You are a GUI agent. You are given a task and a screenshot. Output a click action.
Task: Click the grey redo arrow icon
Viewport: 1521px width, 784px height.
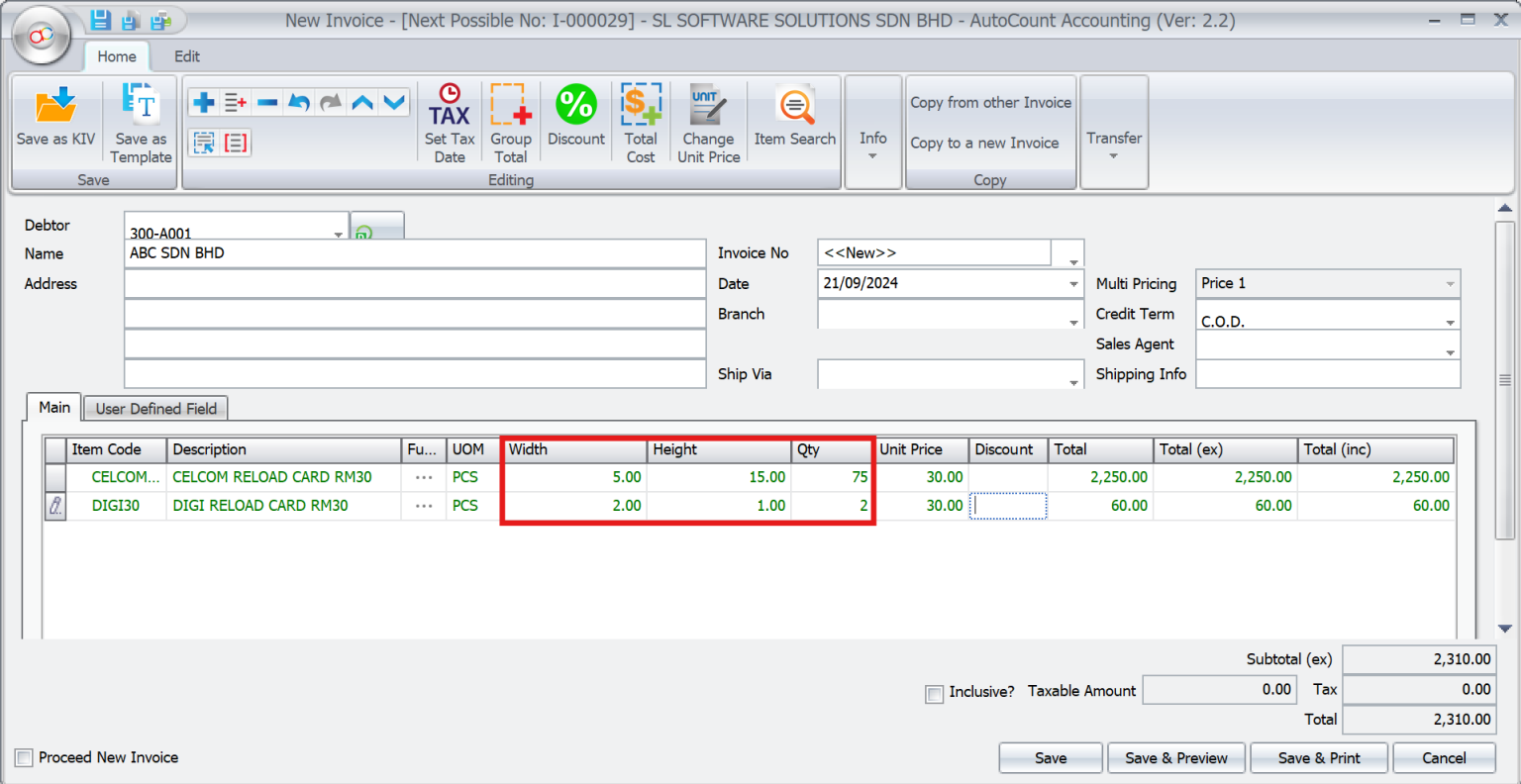[x=331, y=102]
